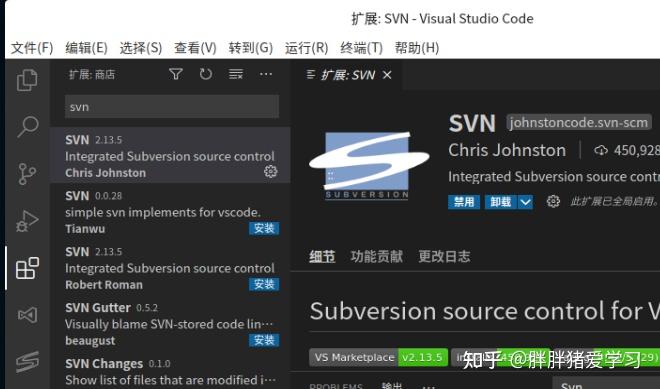Select SVN by Tianwu in list
660x389 pixels.
pos(170,211)
